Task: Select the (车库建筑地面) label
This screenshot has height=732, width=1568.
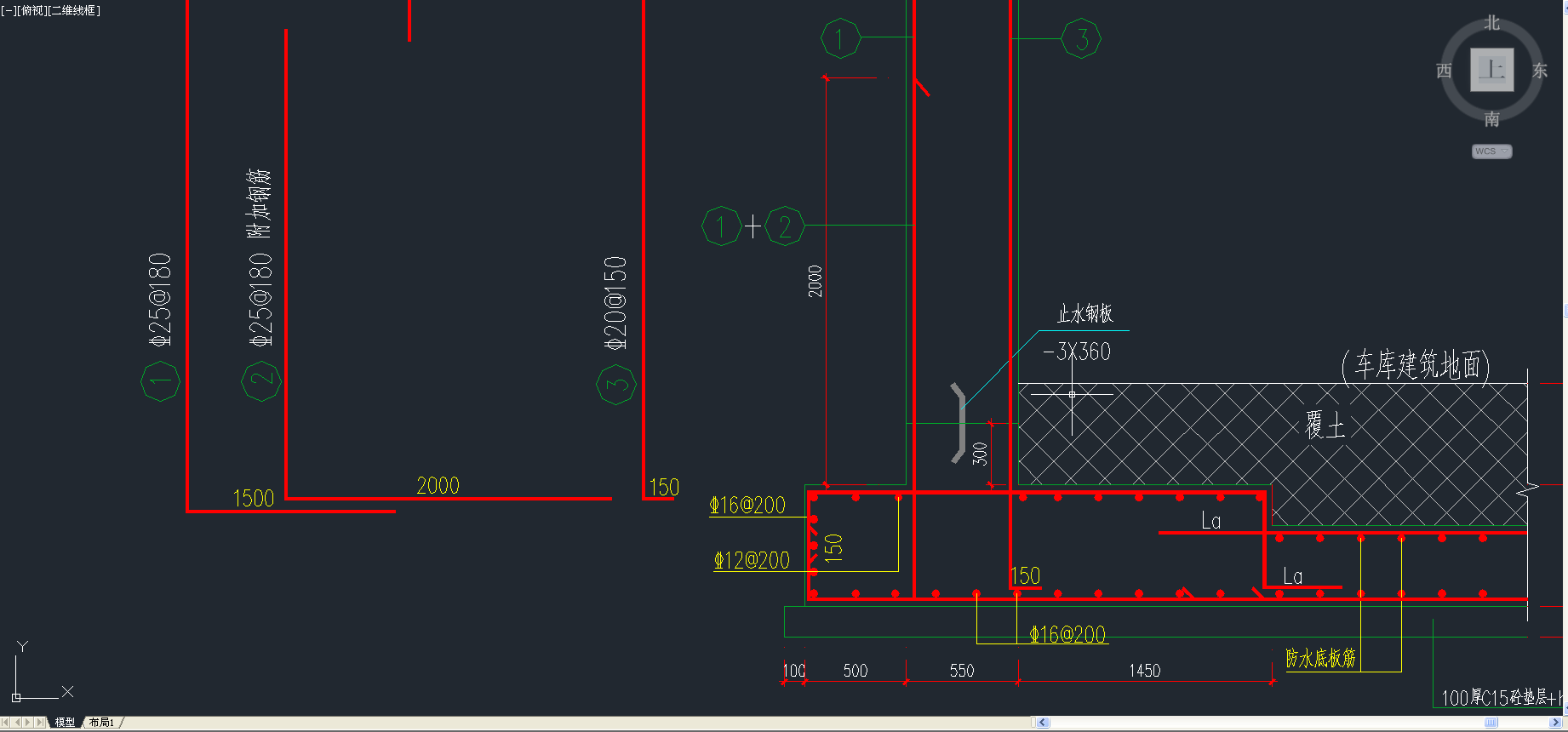Action: point(1416,365)
